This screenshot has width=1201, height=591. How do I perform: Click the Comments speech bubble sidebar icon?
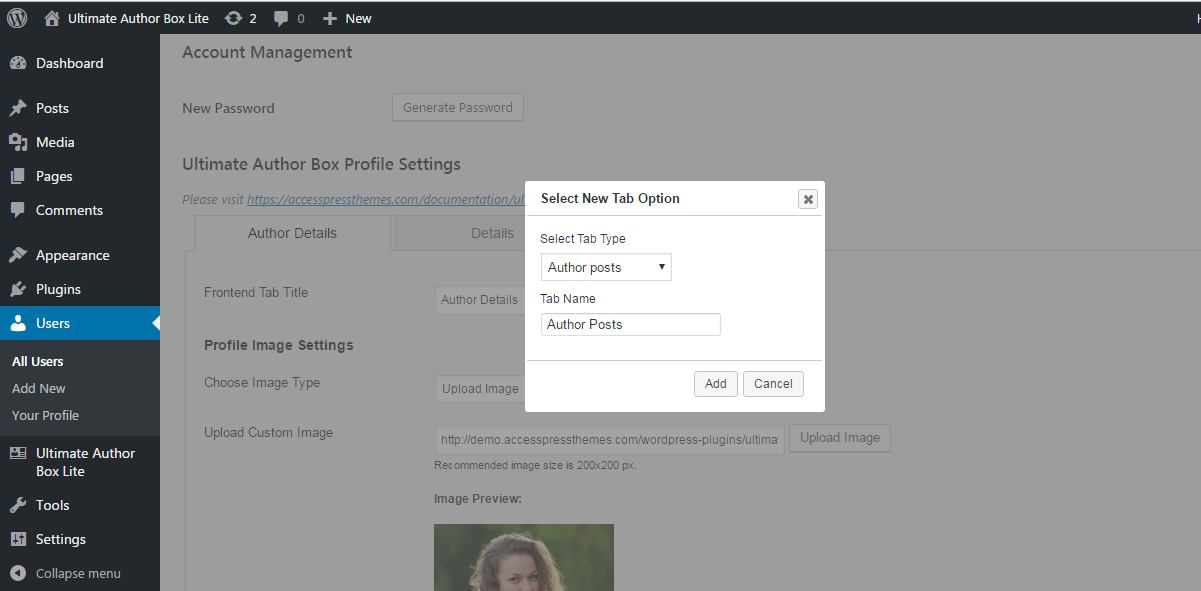18,210
